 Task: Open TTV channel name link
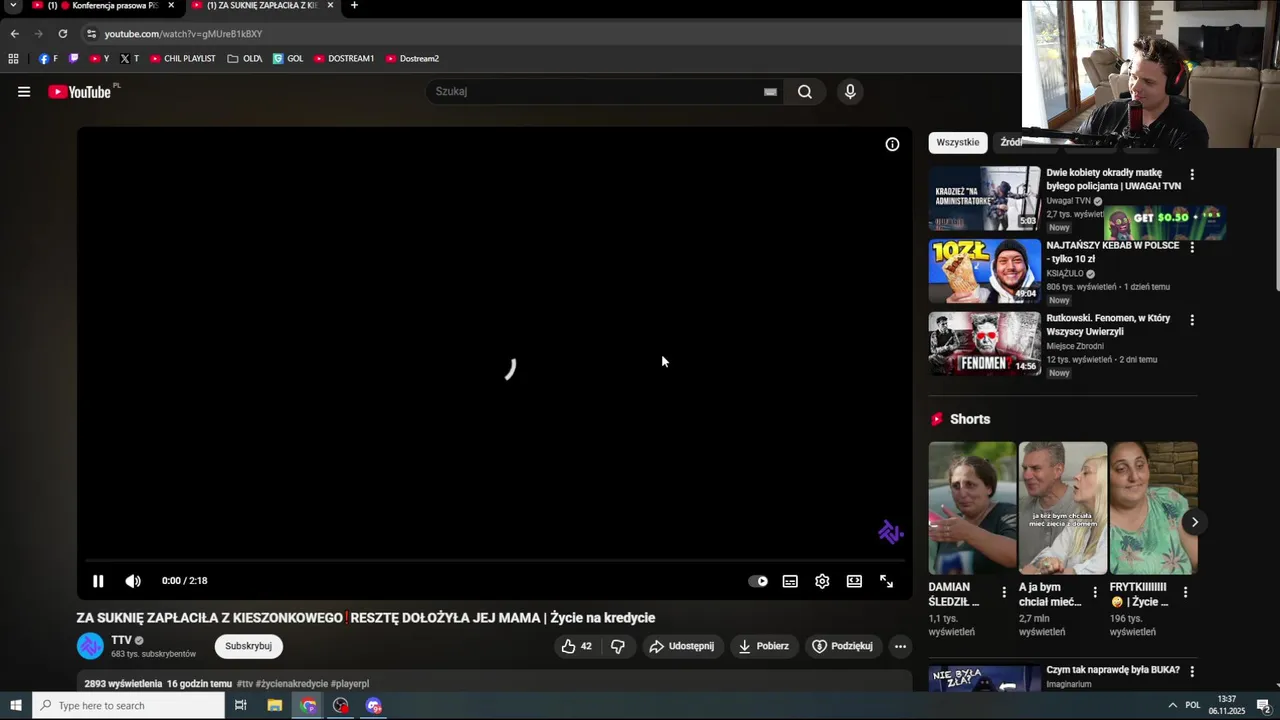tap(121, 640)
